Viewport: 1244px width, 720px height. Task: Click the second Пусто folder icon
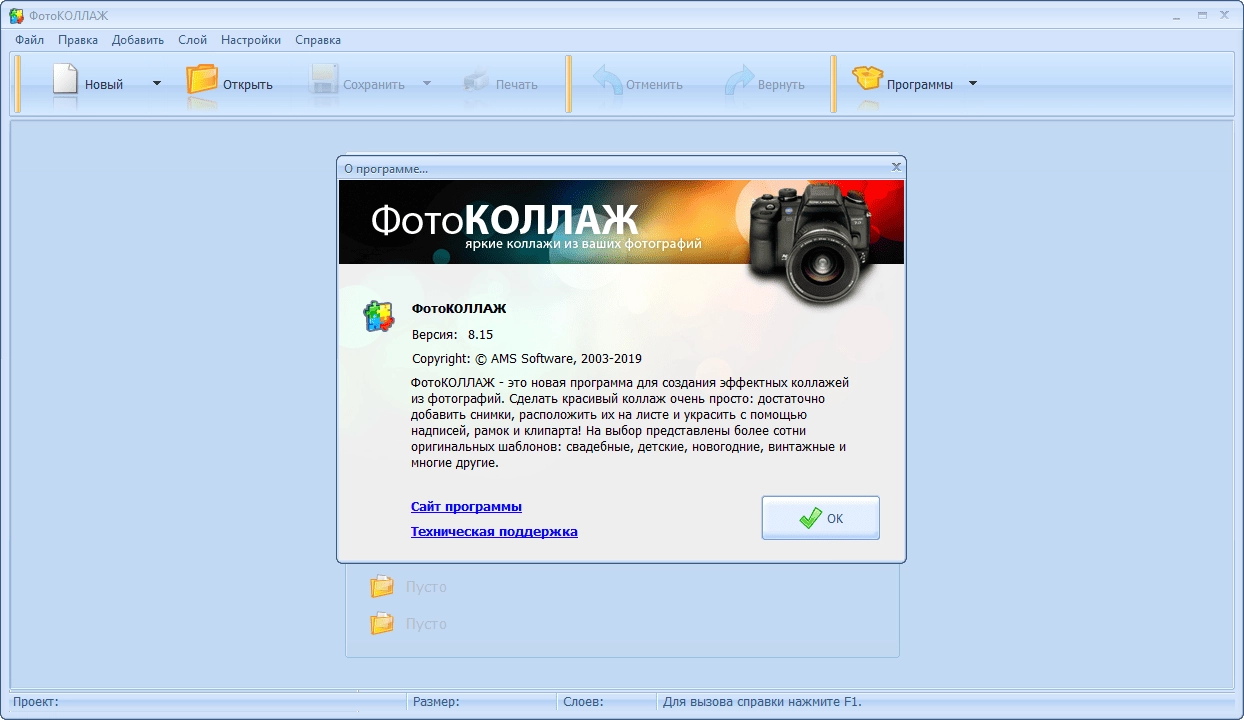click(382, 623)
